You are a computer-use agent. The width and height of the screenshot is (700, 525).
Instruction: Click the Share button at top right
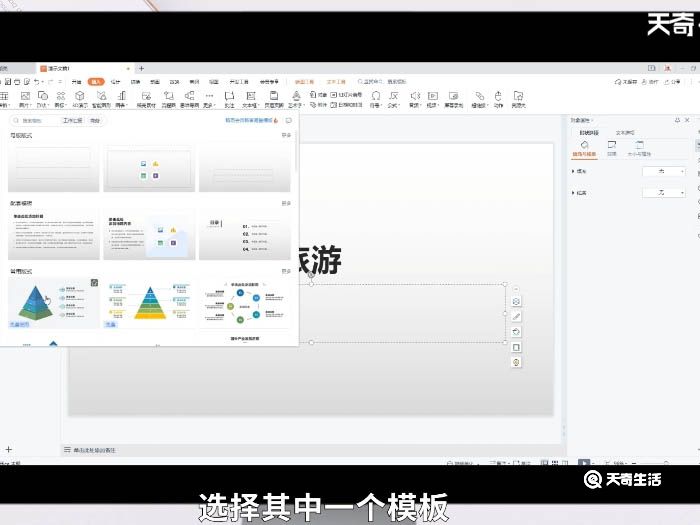tap(672, 82)
